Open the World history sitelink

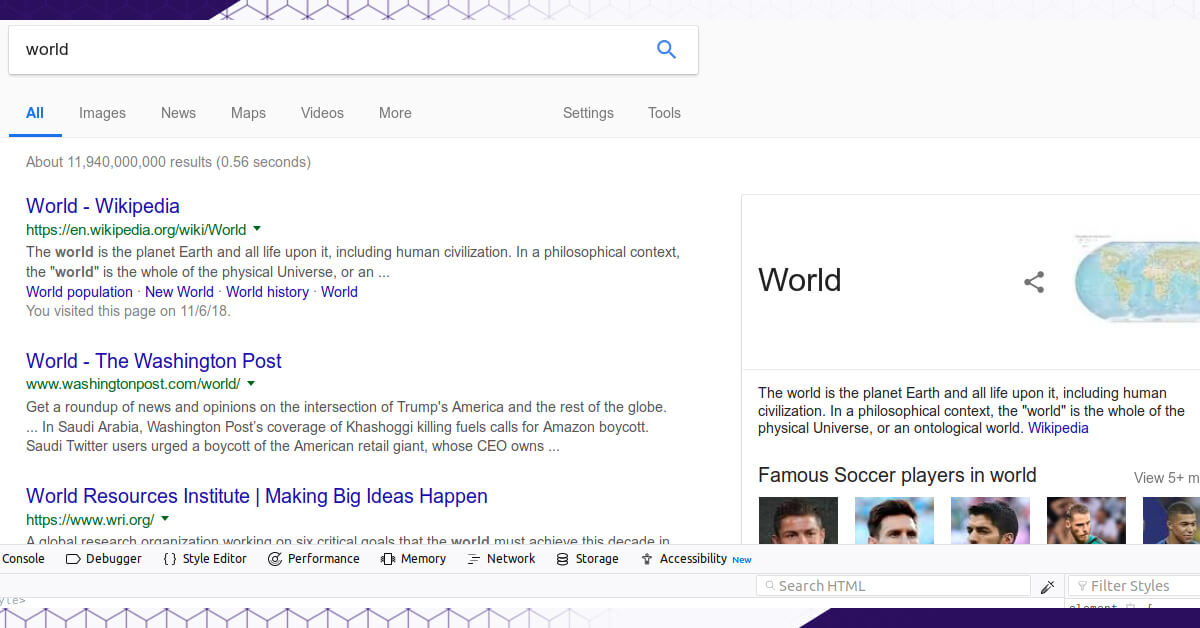pos(267,292)
